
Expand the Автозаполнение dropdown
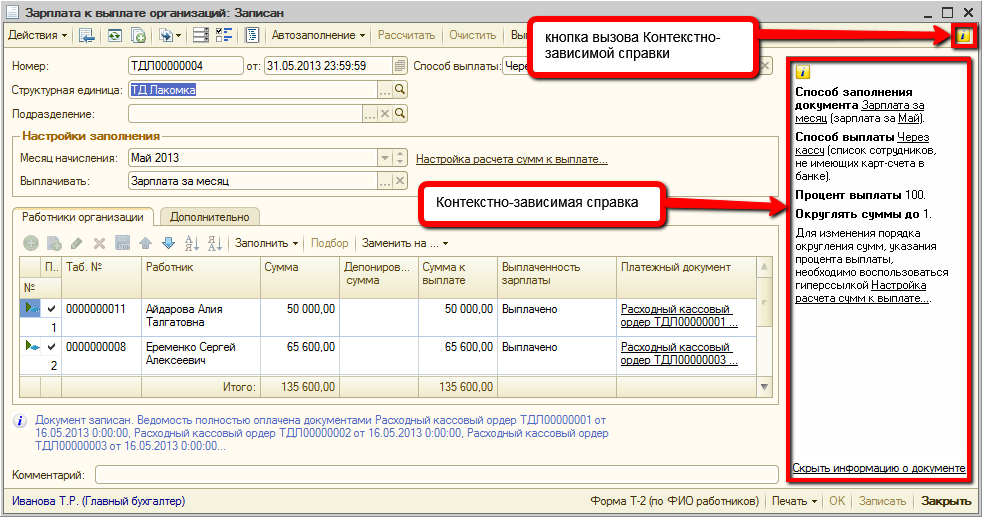click(x=319, y=35)
